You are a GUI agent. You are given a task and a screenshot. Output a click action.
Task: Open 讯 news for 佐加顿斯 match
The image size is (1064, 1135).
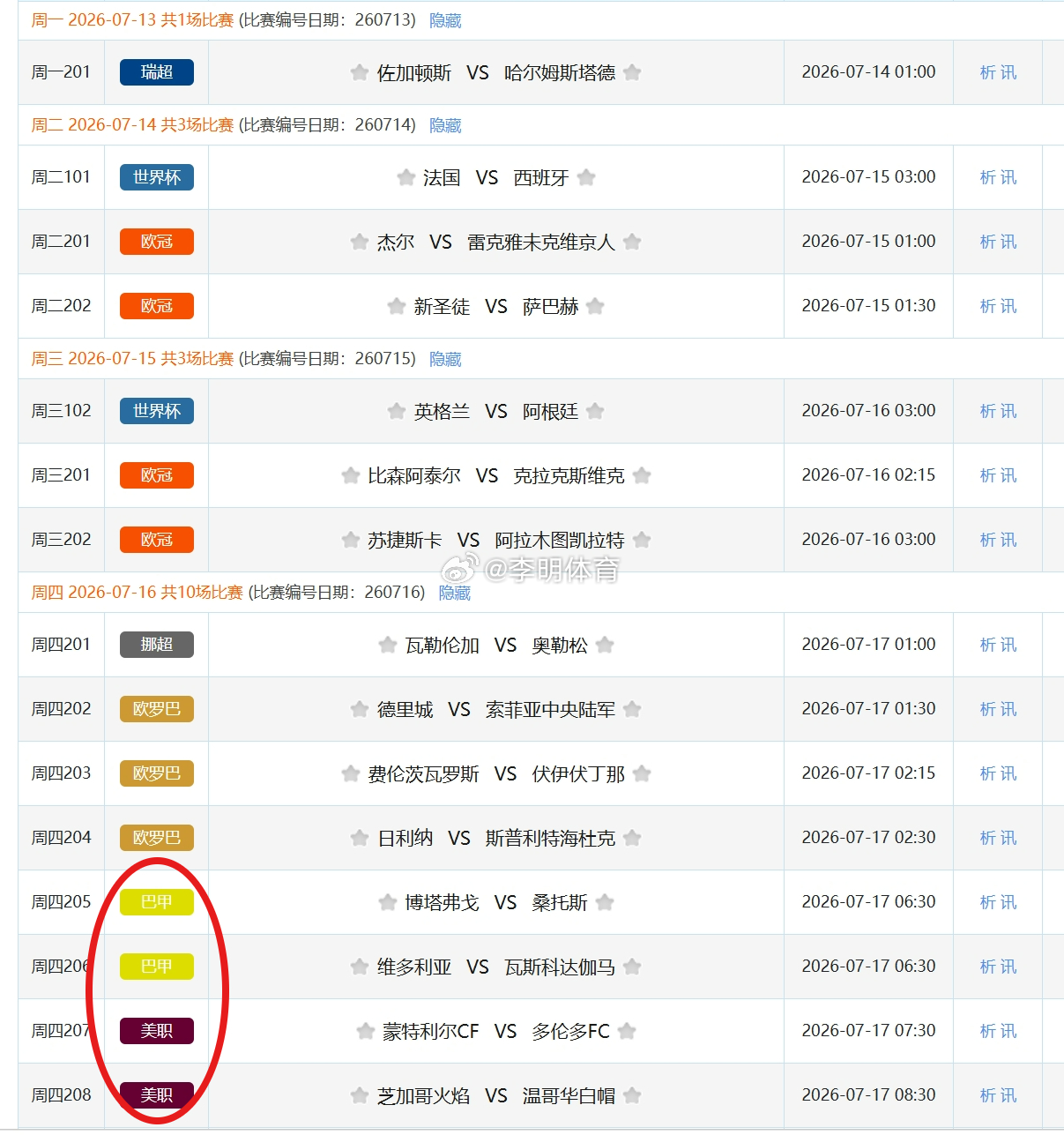(x=1008, y=72)
